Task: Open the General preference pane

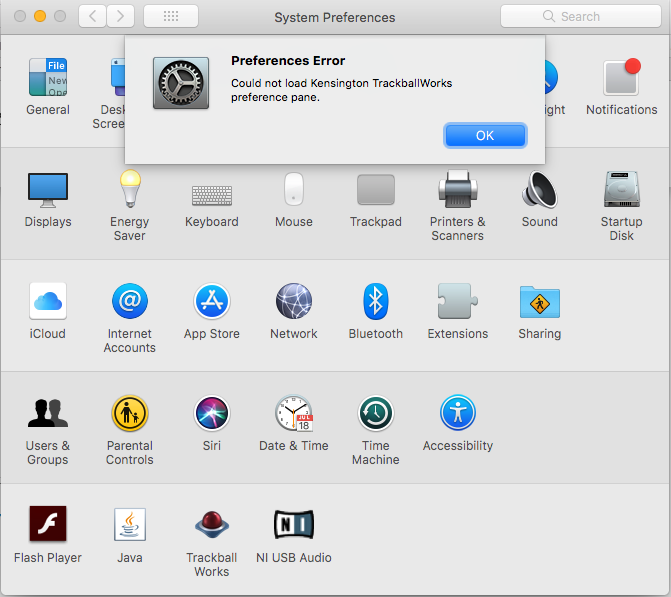Action: click(48, 87)
